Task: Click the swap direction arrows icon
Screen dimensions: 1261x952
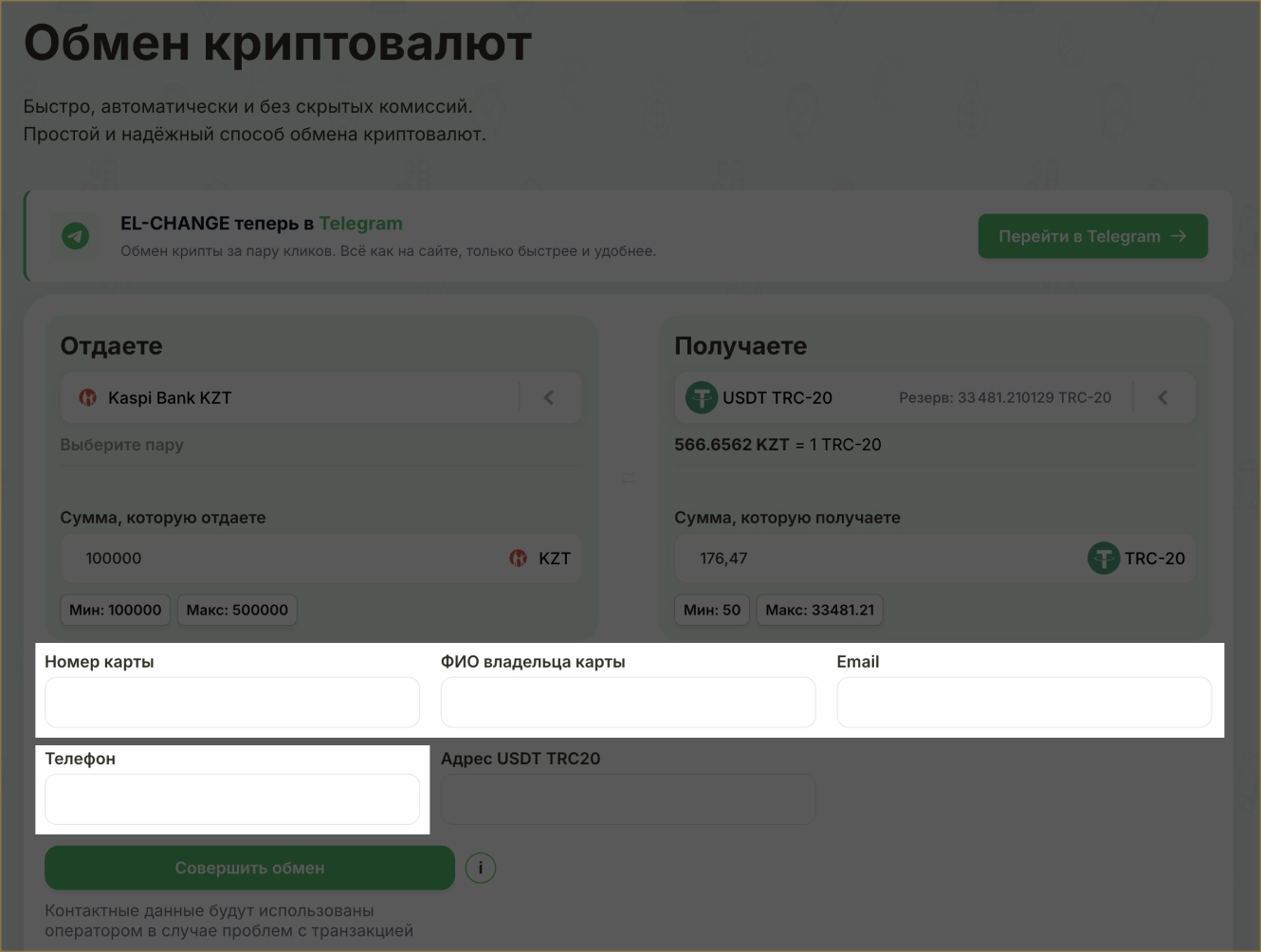Action: click(629, 477)
